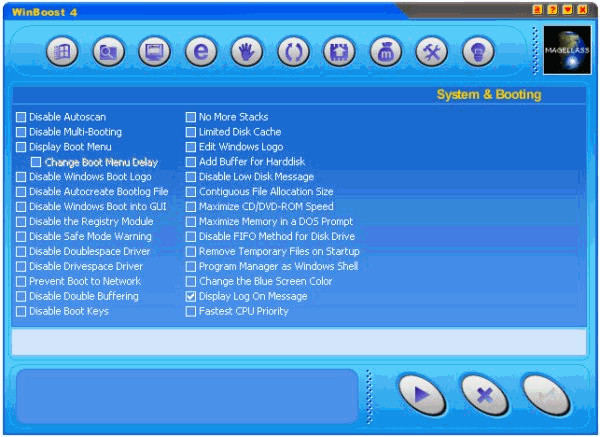Check Change the Blue Screen Color
600x437 pixels.
click(191, 281)
